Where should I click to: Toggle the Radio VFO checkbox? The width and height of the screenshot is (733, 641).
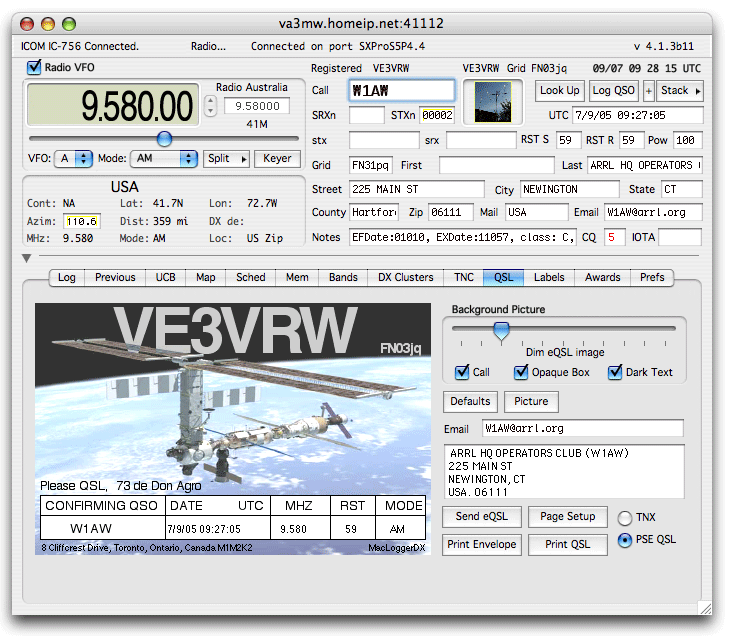click(35, 67)
